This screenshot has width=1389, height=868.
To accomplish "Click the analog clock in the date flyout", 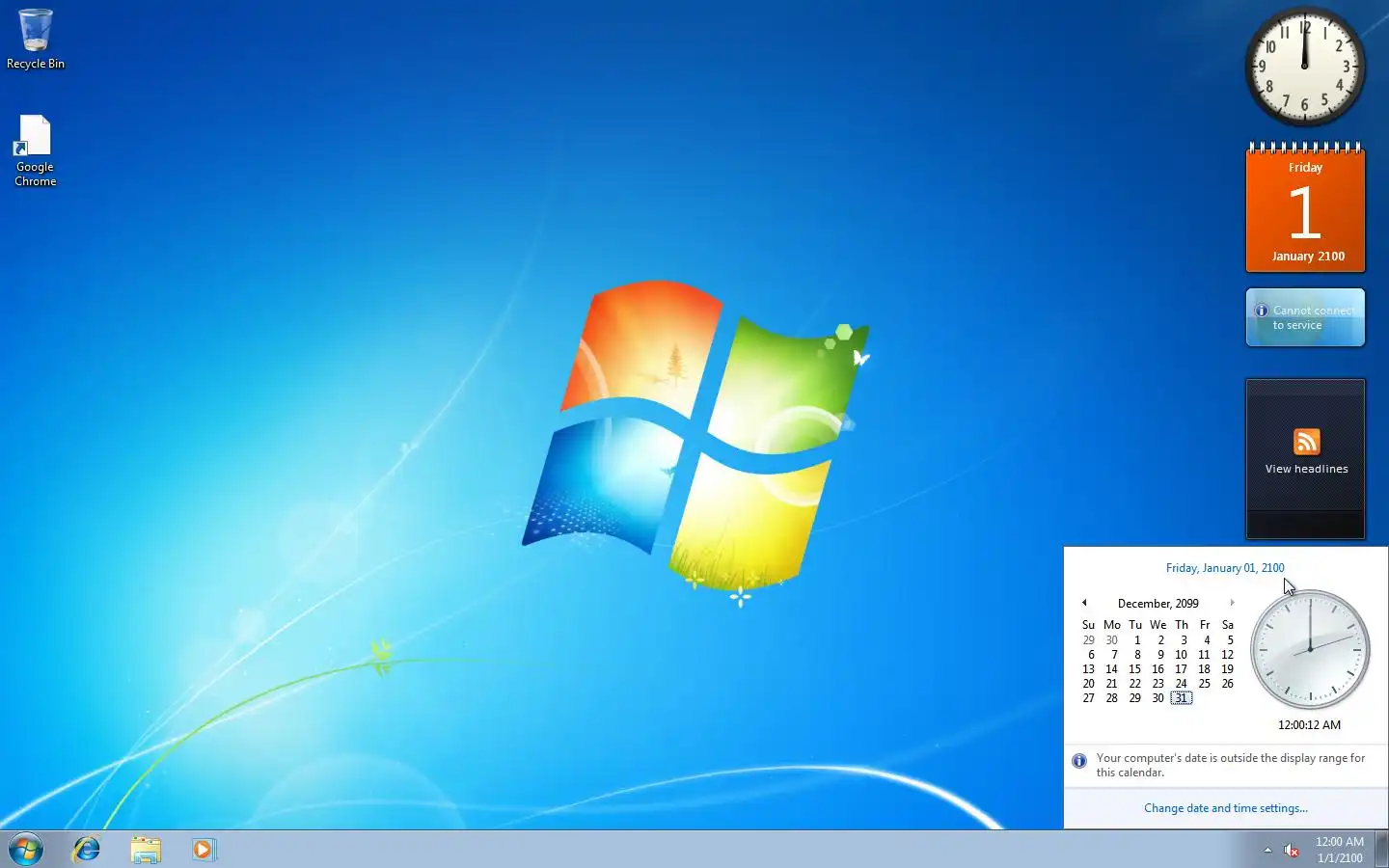I will click(1310, 649).
